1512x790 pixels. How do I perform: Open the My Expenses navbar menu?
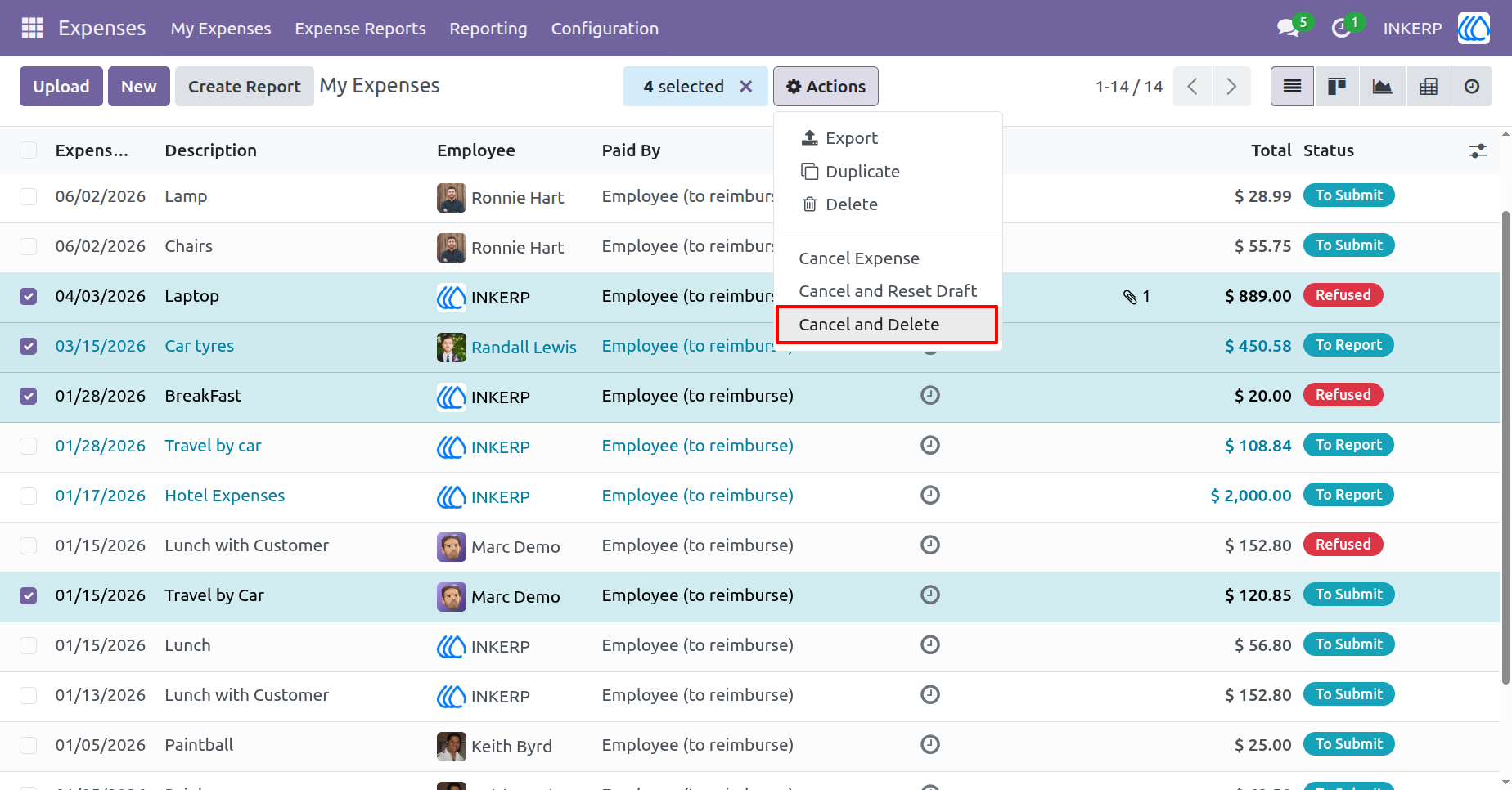(x=221, y=28)
